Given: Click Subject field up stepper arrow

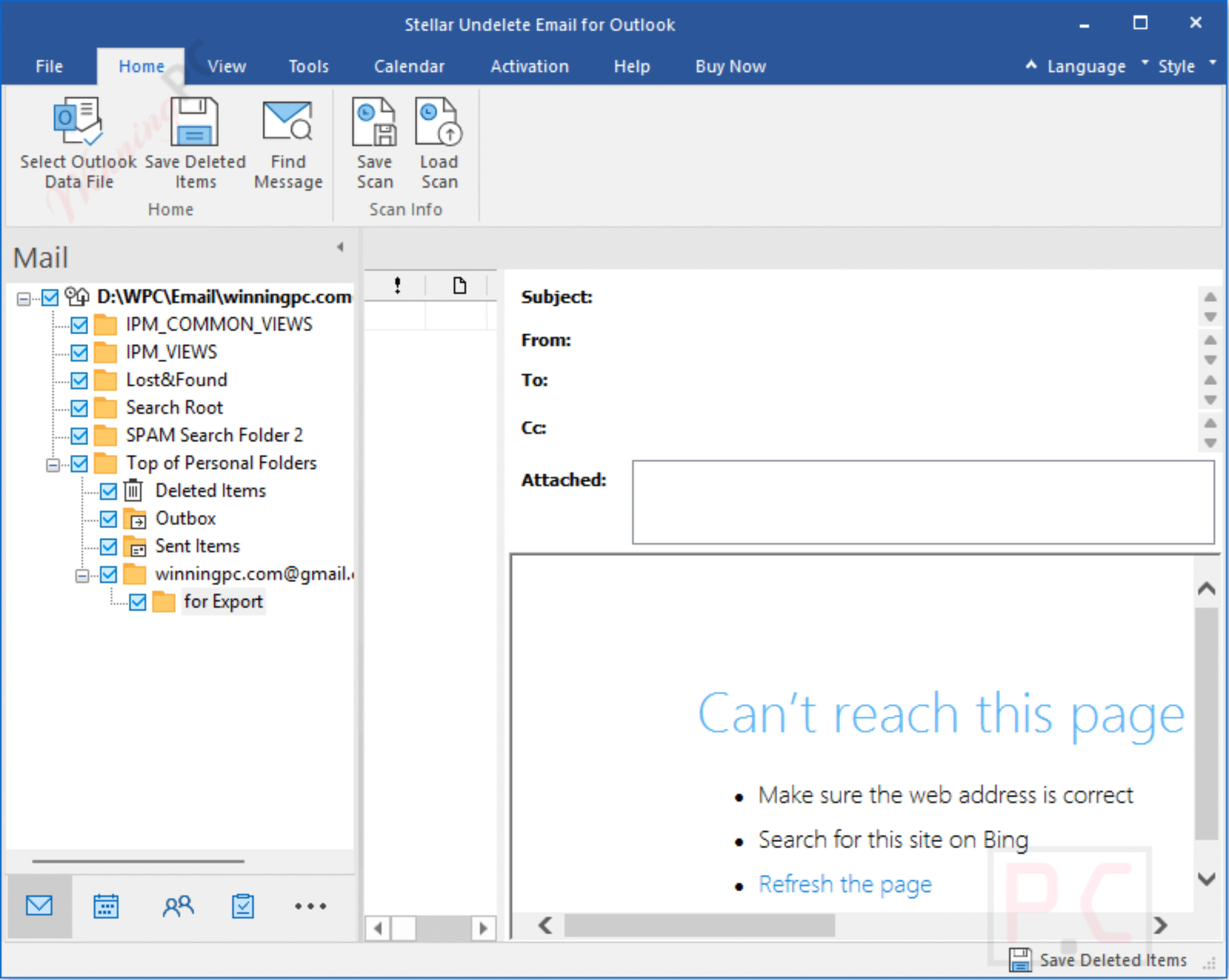Looking at the screenshot, I should click(x=1210, y=297).
